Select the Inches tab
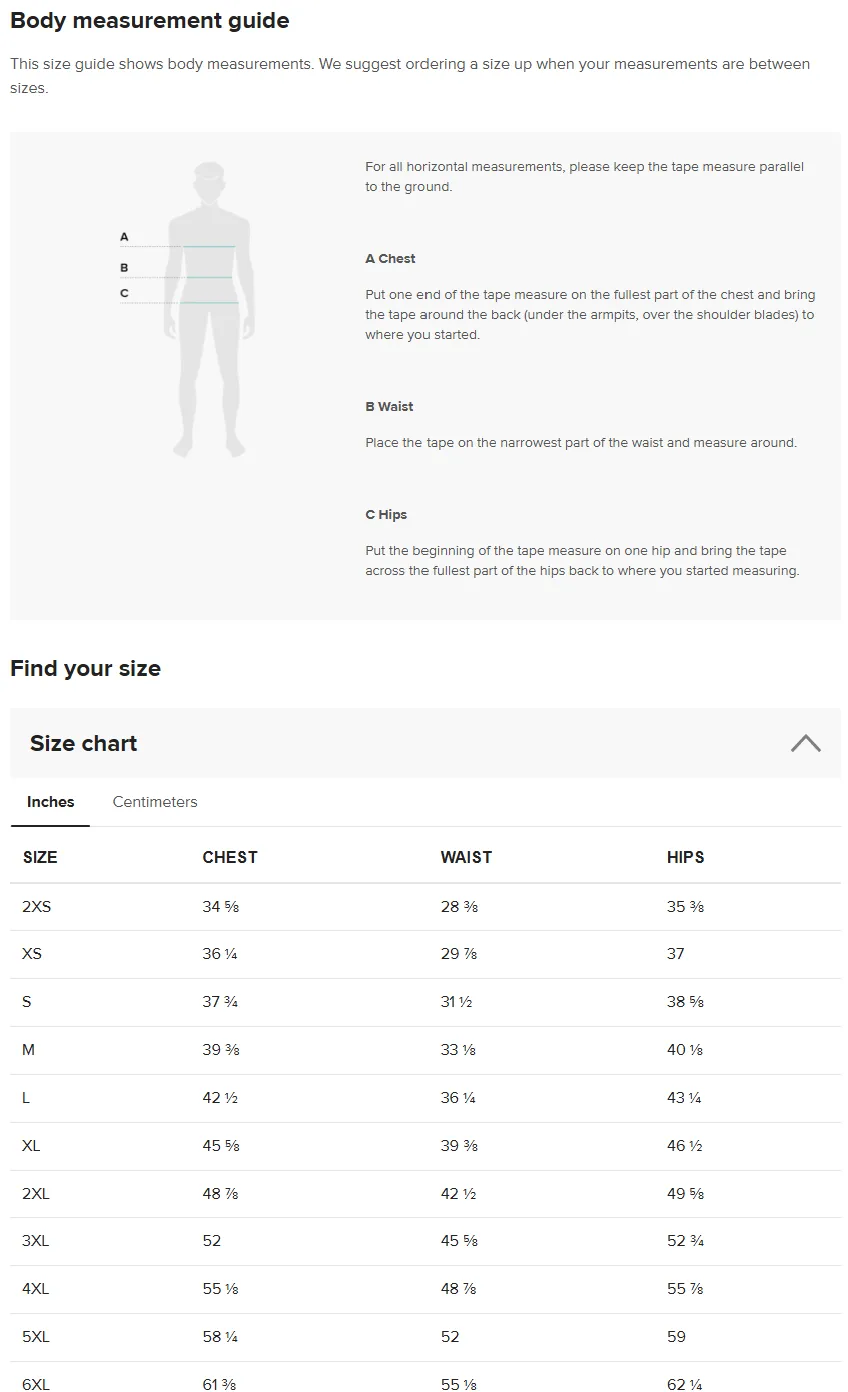Viewport: 848px width, 1392px height. click(50, 802)
